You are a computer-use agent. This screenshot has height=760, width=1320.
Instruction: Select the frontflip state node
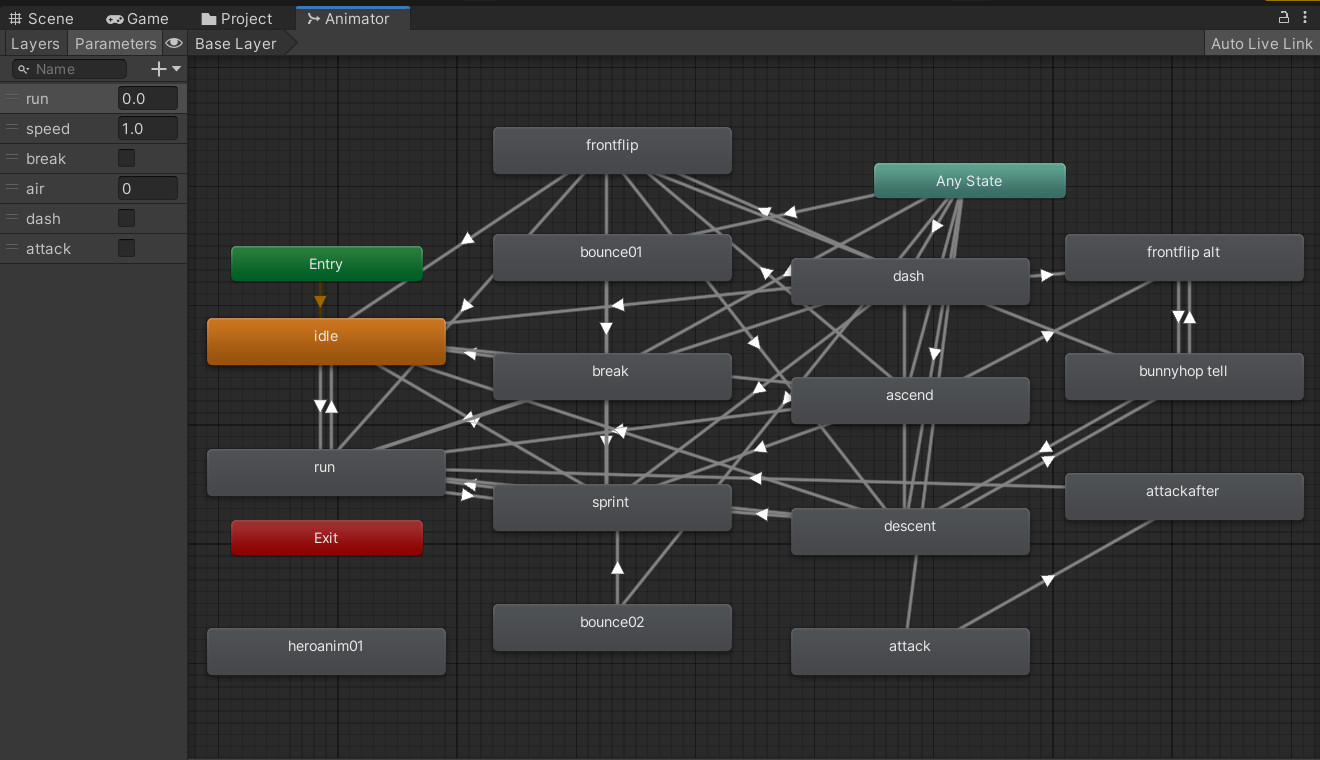coord(612,150)
